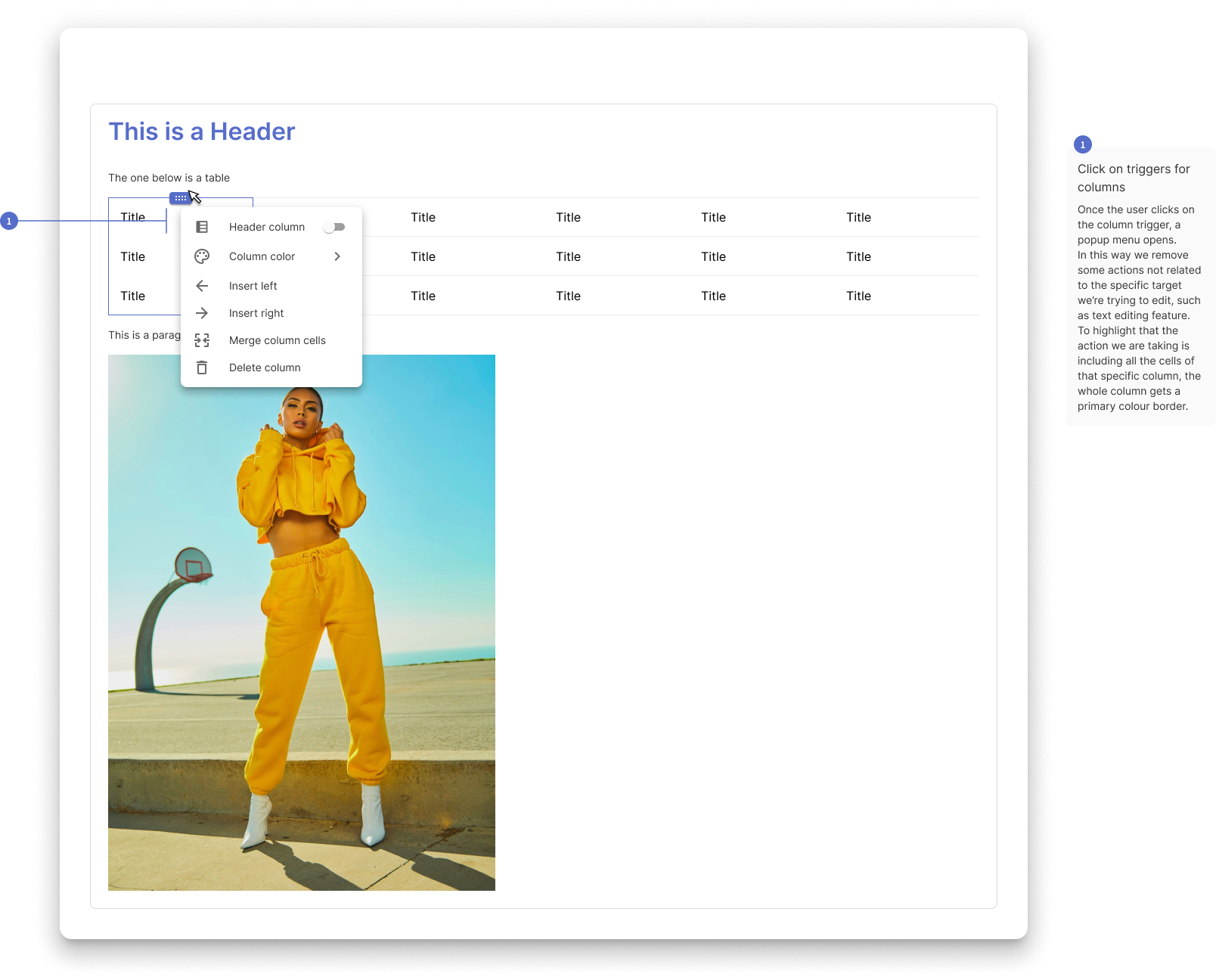1216x980 pixels.
Task: Click 'Click on triggers for columns' annotation title
Action: point(1134,178)
